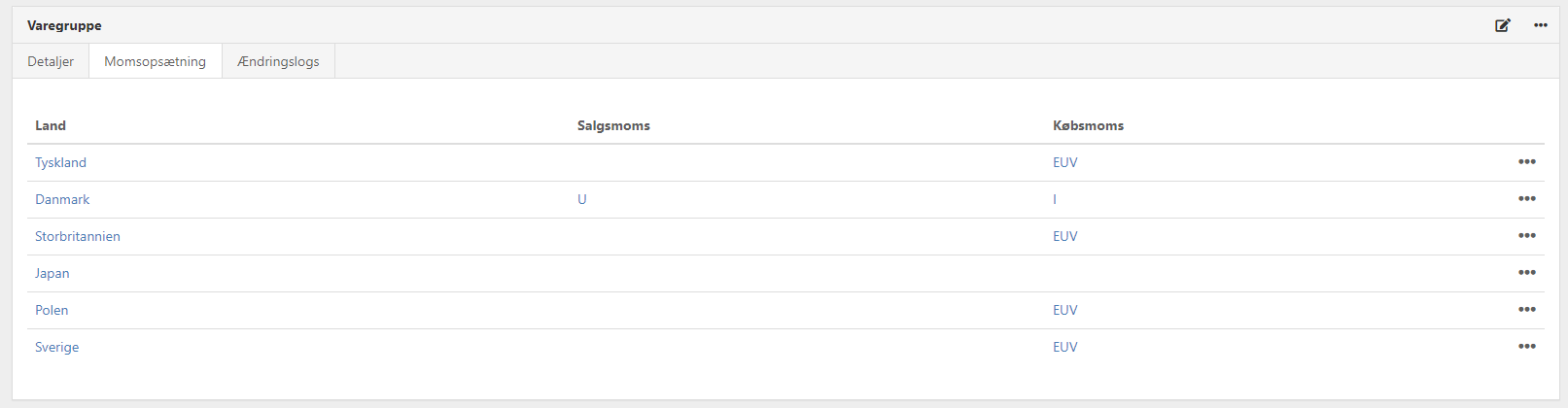Image resolution: width=1568 pixels, height=408 pixels.
Task: Open row actions menu for Polen
Action: pyautogui.click(x=1527, y=310)
